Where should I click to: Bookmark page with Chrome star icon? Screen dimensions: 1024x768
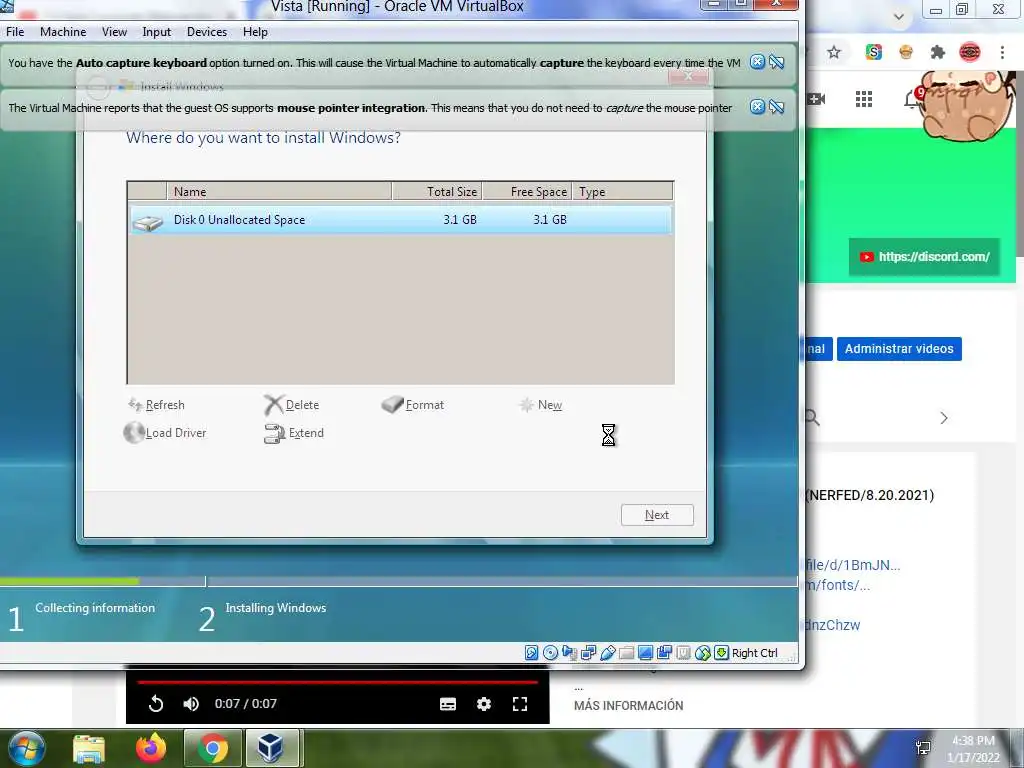pyautogui.click(x=834, y=52)
